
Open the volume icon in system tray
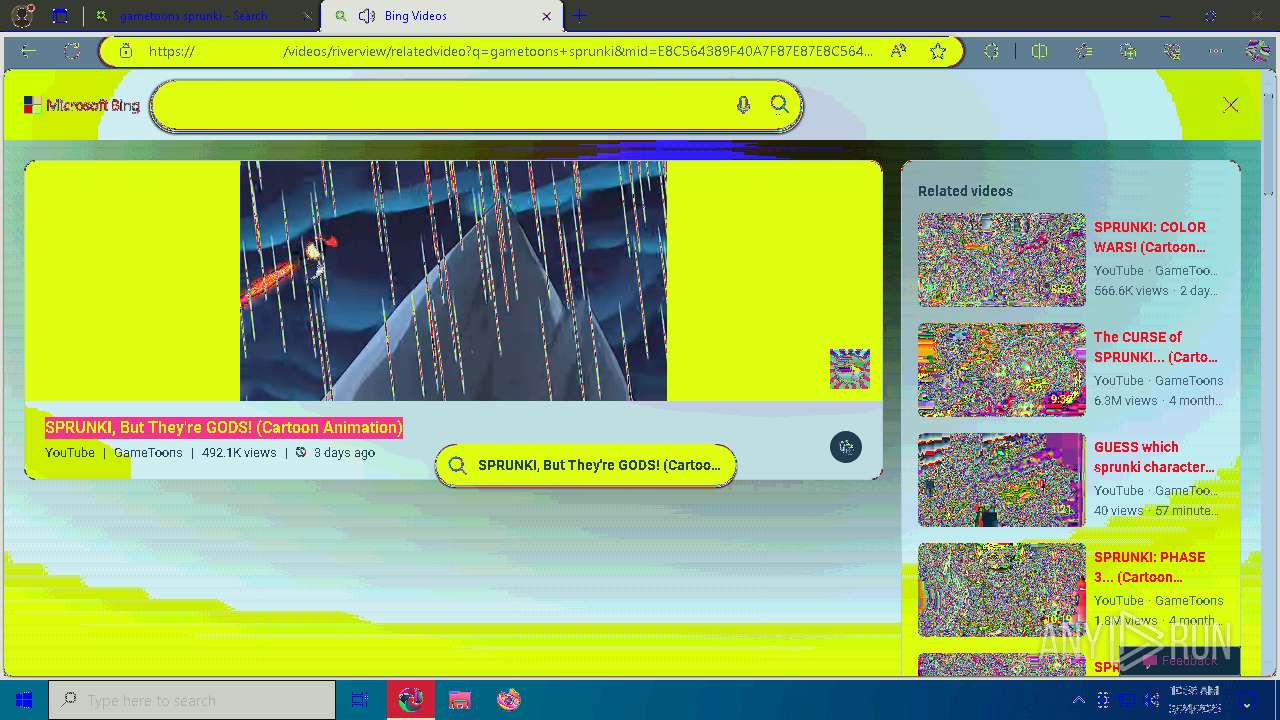pyautogui.click(x=1150, y=700)
